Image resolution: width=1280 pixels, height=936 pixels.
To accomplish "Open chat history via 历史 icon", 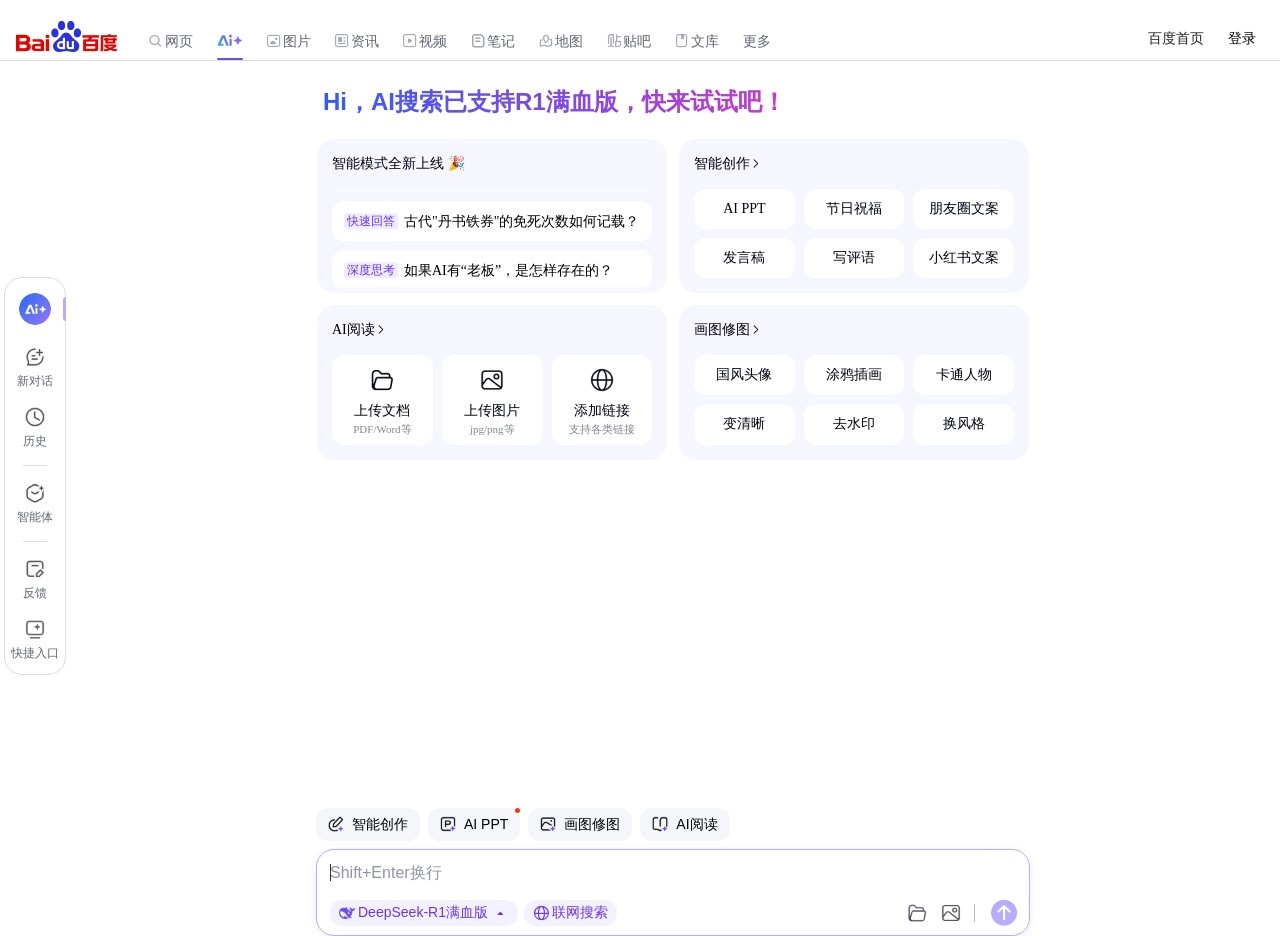I will click(35, 417).
